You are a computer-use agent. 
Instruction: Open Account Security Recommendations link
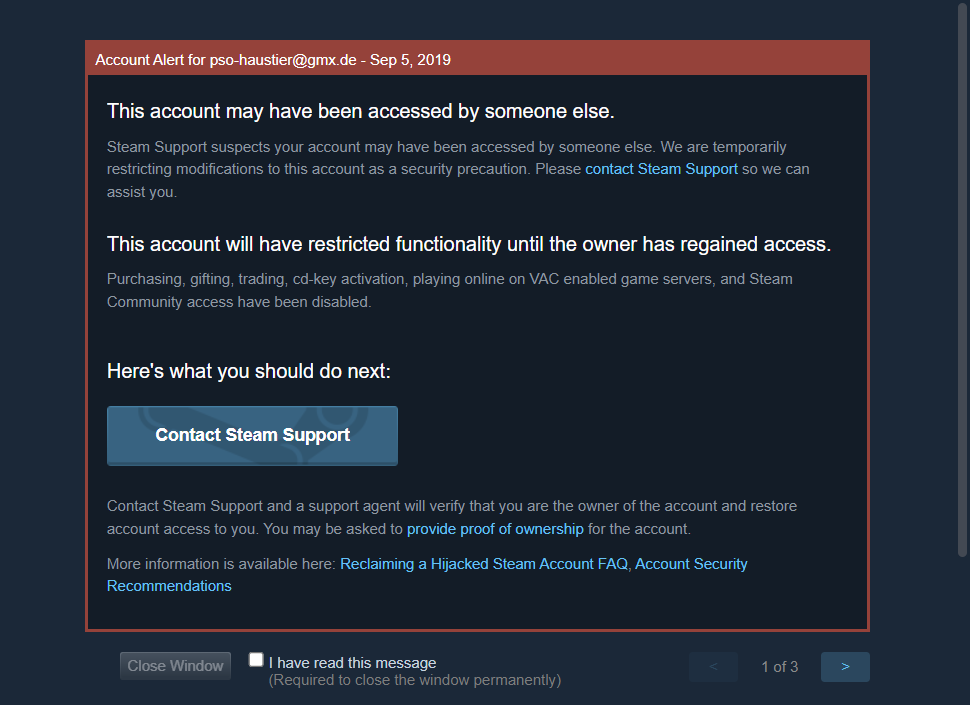[x=427, y=575]
